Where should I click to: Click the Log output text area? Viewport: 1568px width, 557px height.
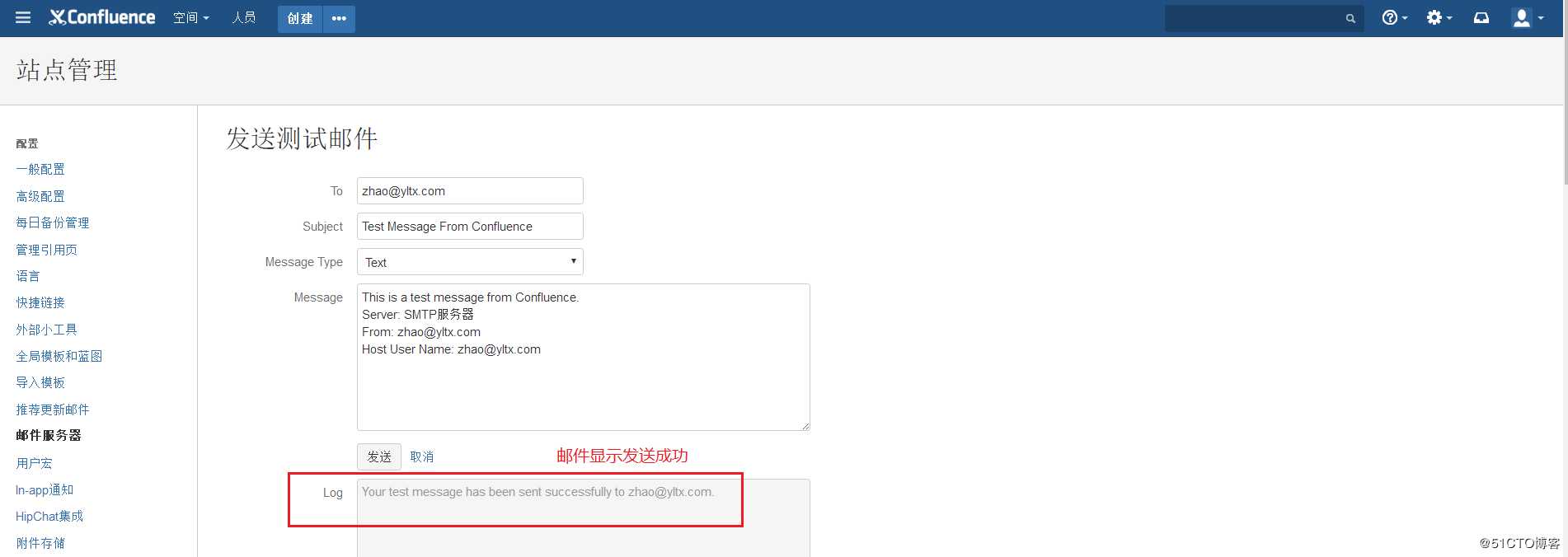pos(584,517)
